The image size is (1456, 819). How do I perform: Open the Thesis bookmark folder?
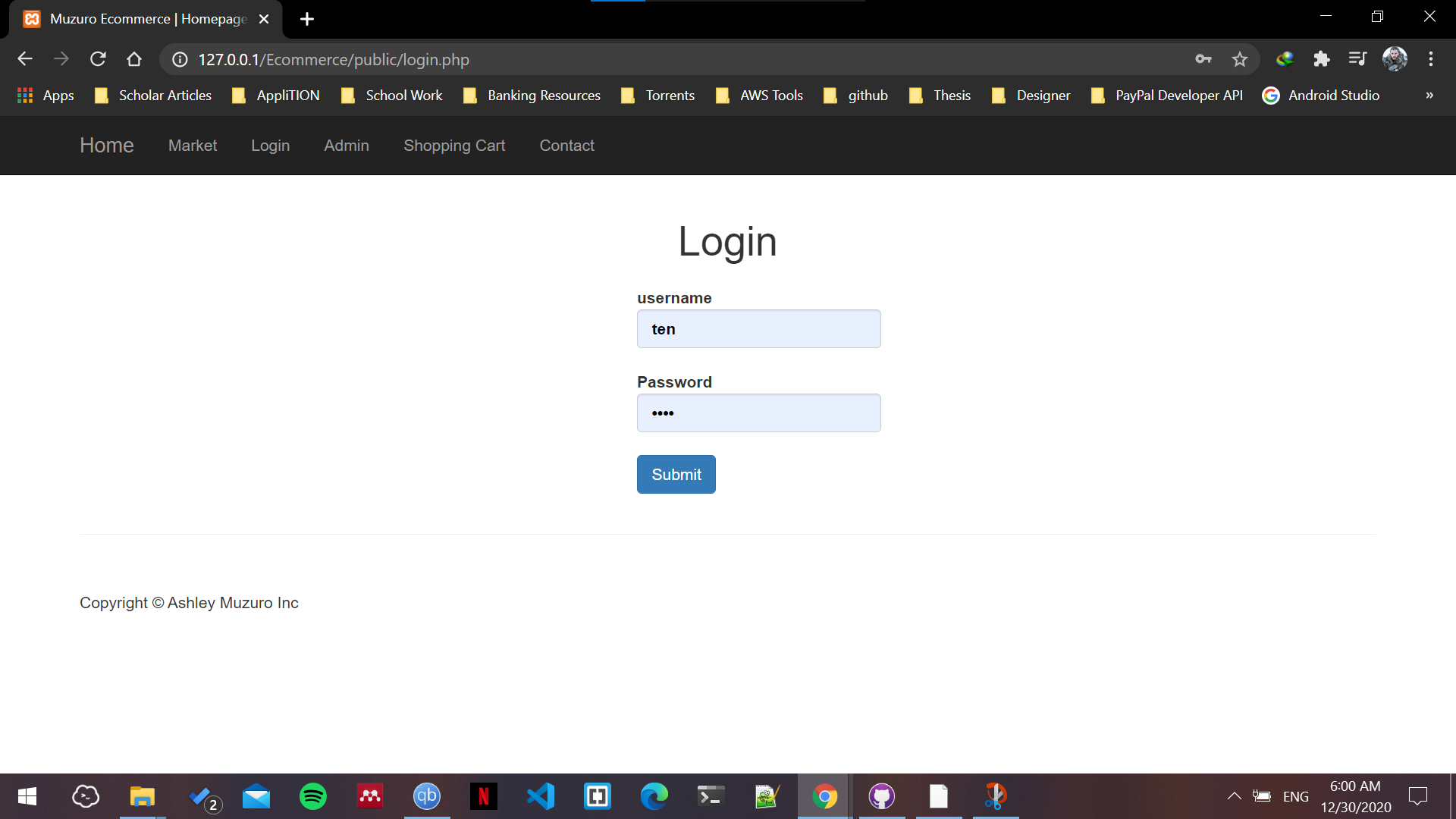[940, 96]
